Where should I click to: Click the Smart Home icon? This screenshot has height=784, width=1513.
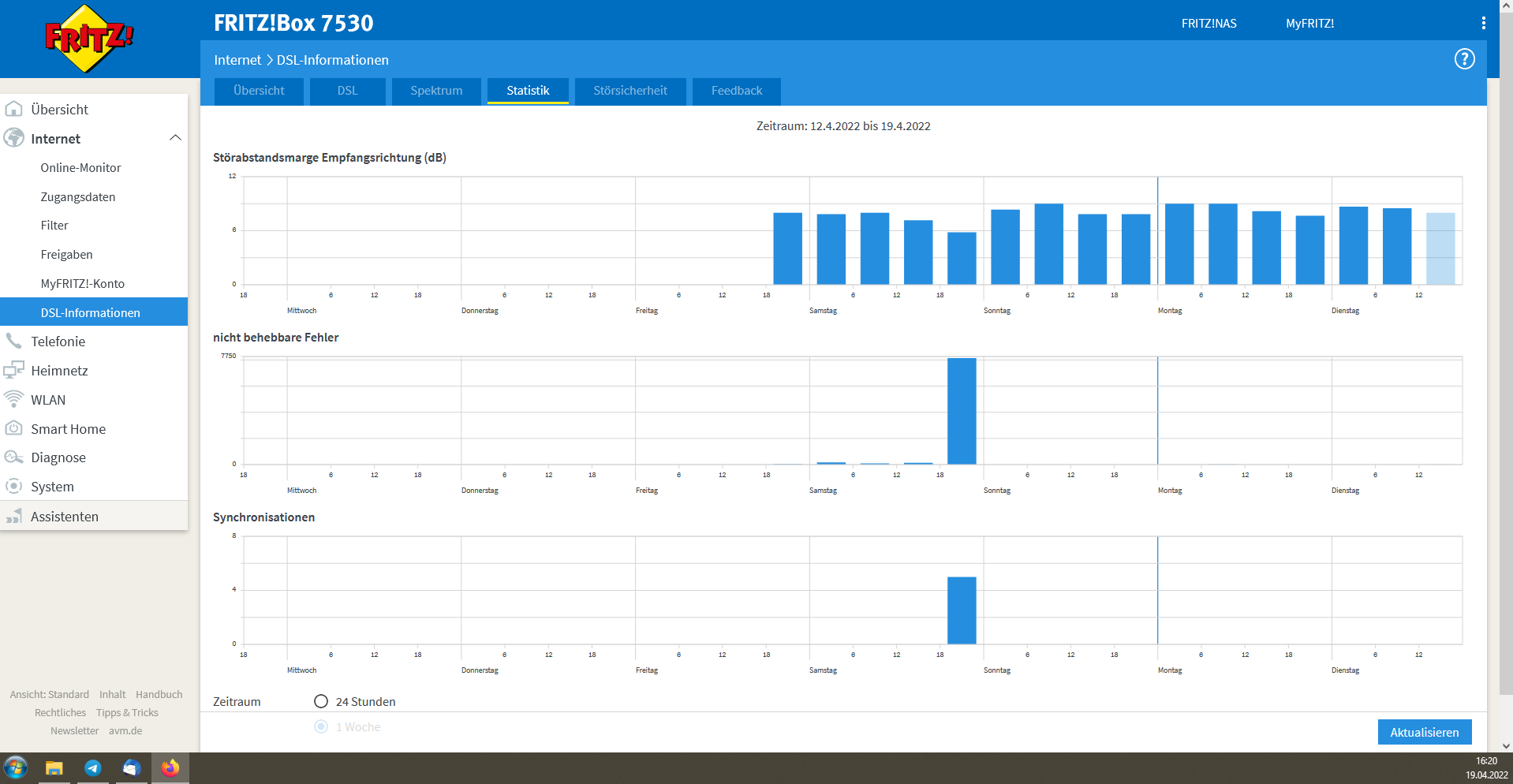coord(14,428)
